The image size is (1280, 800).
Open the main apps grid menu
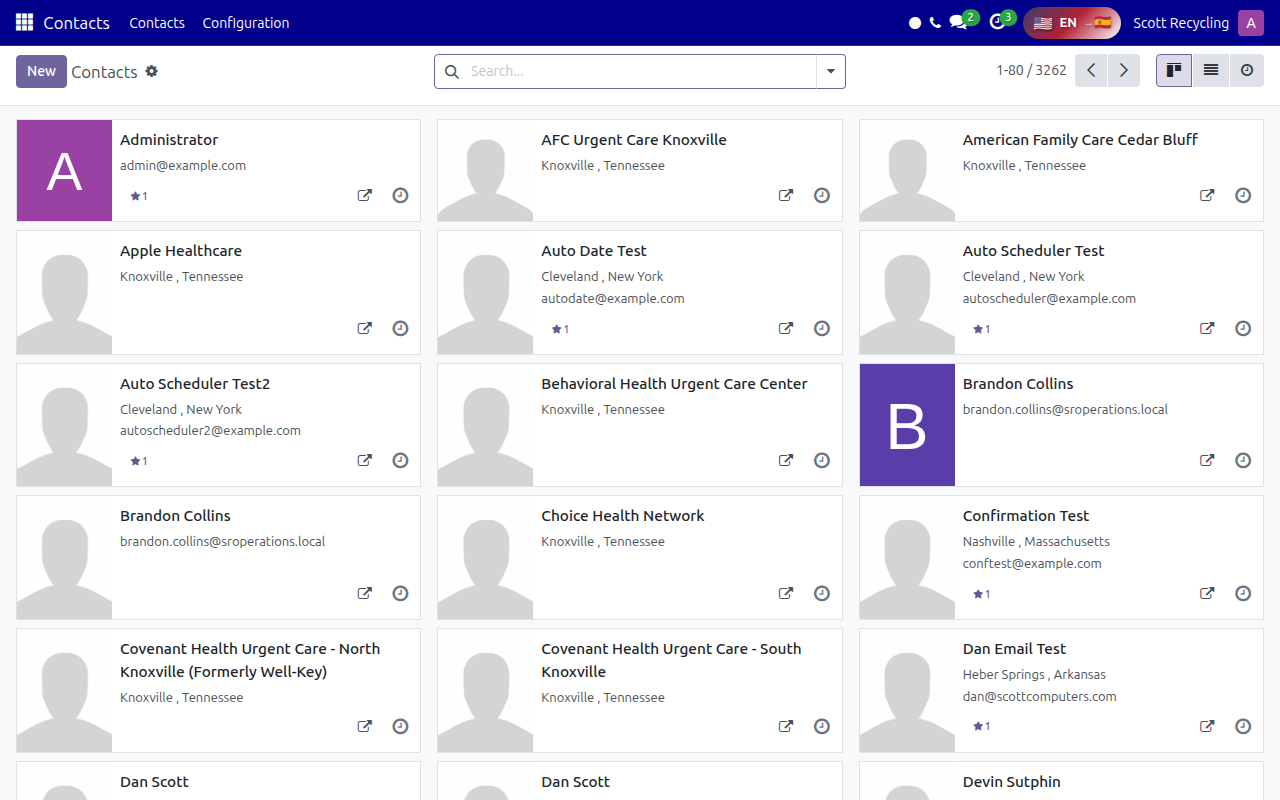pos(24,22)
